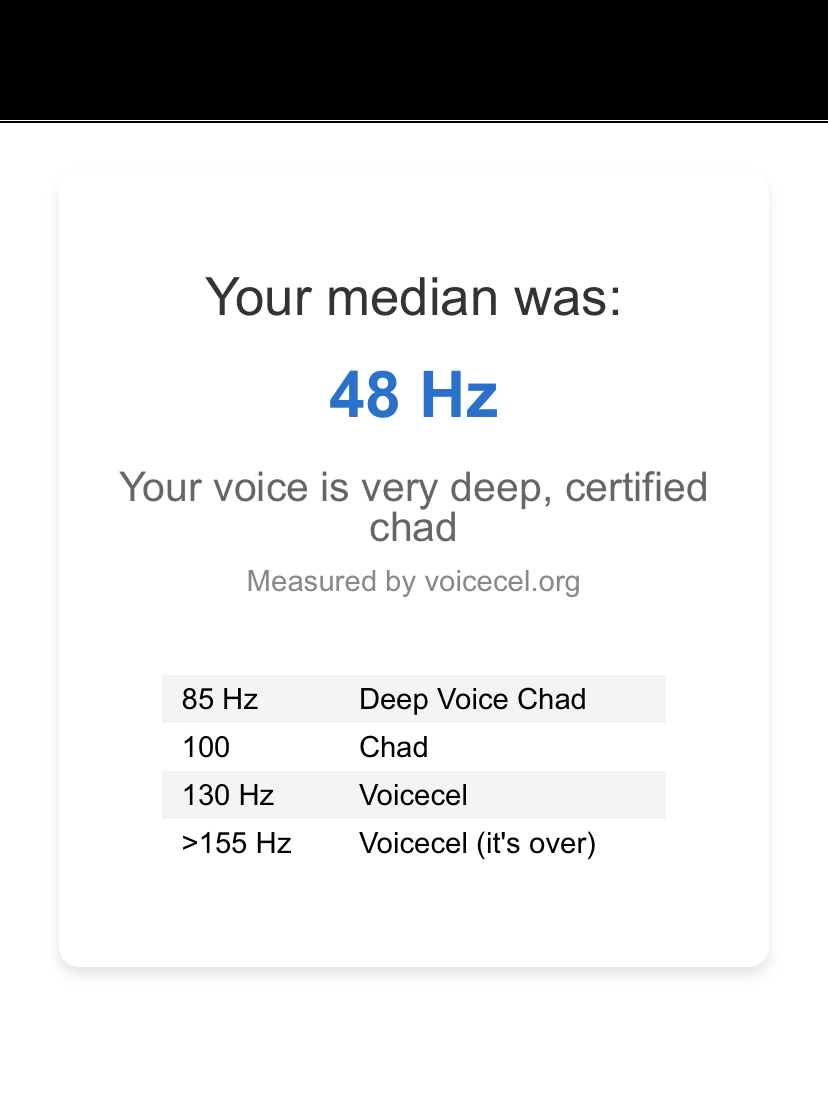Click "Hz" in the blue result
This screenshot has width=828, height=1104.
coord(458,394)
